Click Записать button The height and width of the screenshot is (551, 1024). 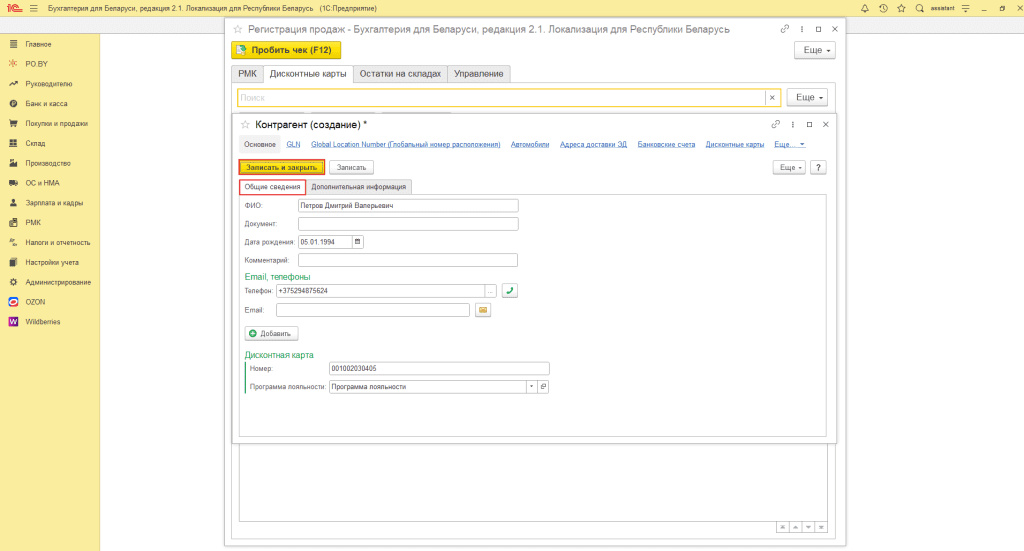[351, 168]
